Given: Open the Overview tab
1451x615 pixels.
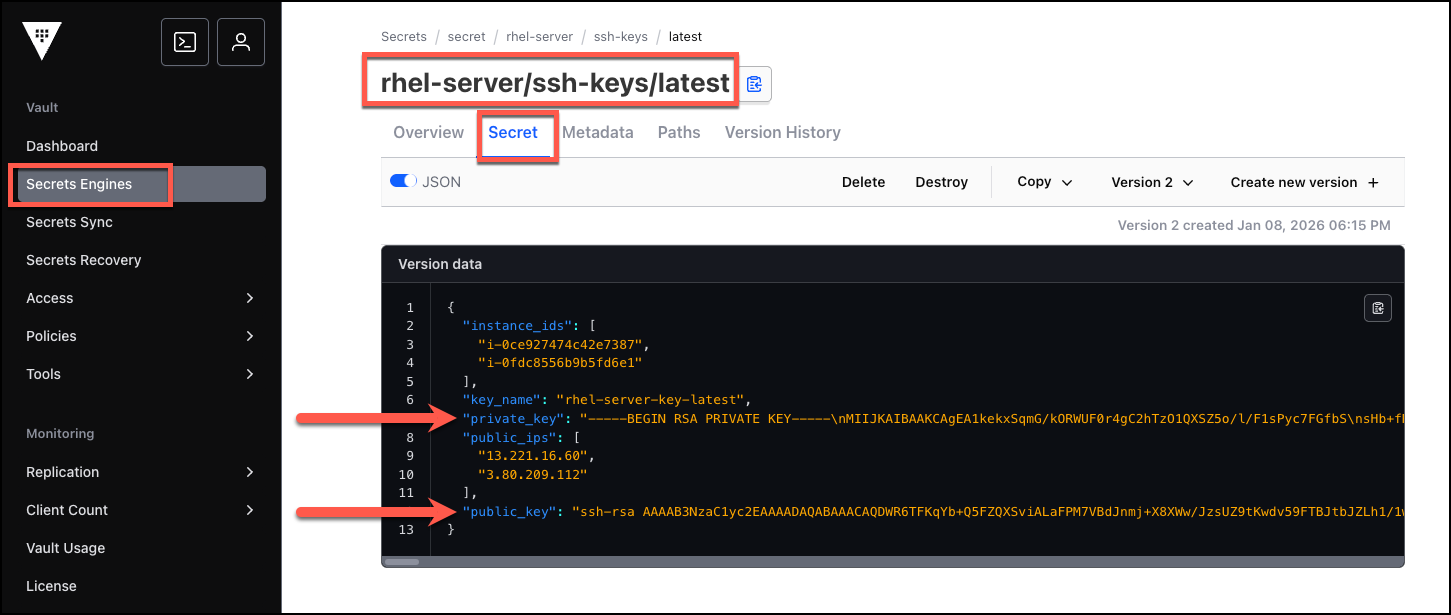Looking at the screenshot, I should (429, 132).
